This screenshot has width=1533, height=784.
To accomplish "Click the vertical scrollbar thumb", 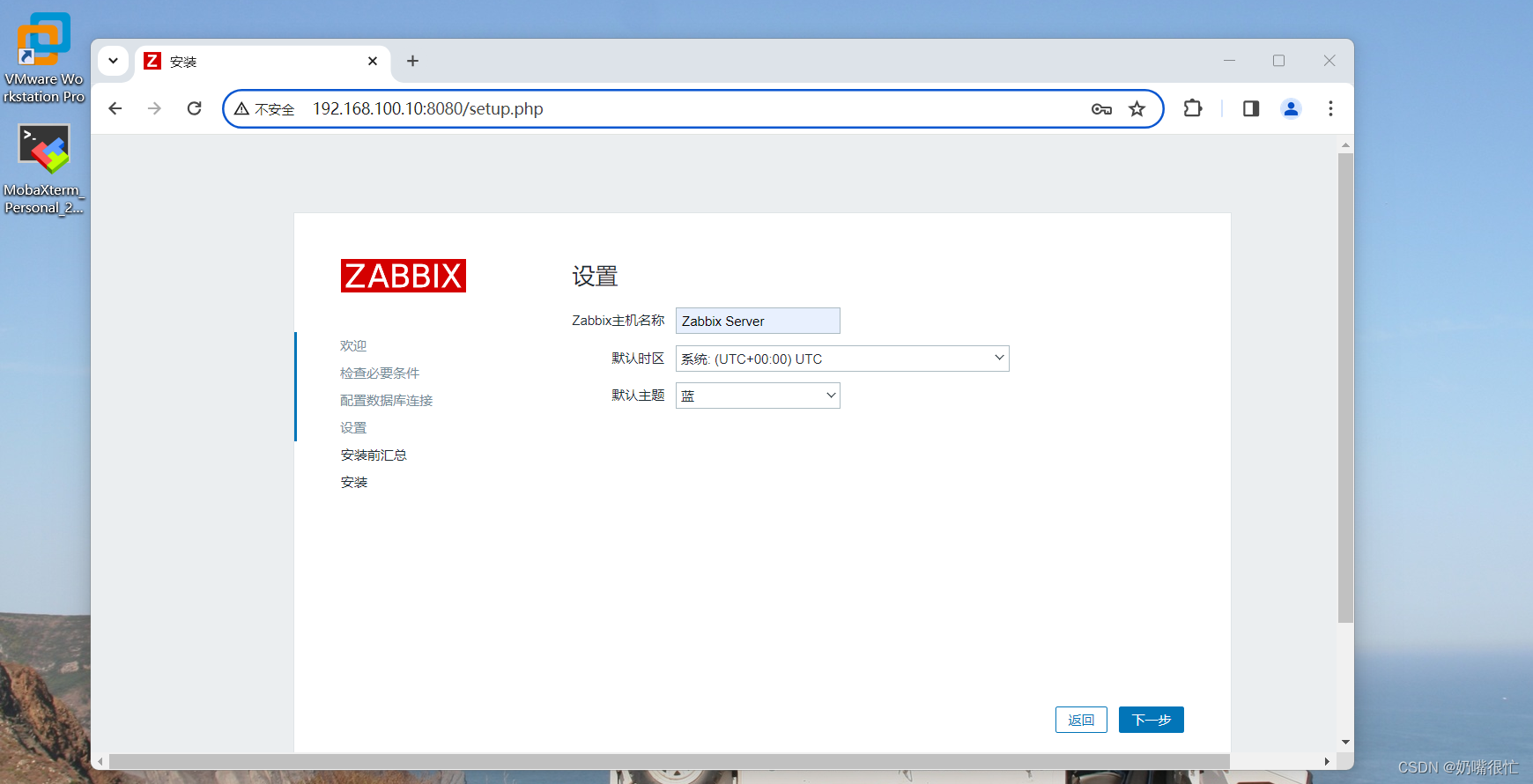I will tap(1345, 388).
